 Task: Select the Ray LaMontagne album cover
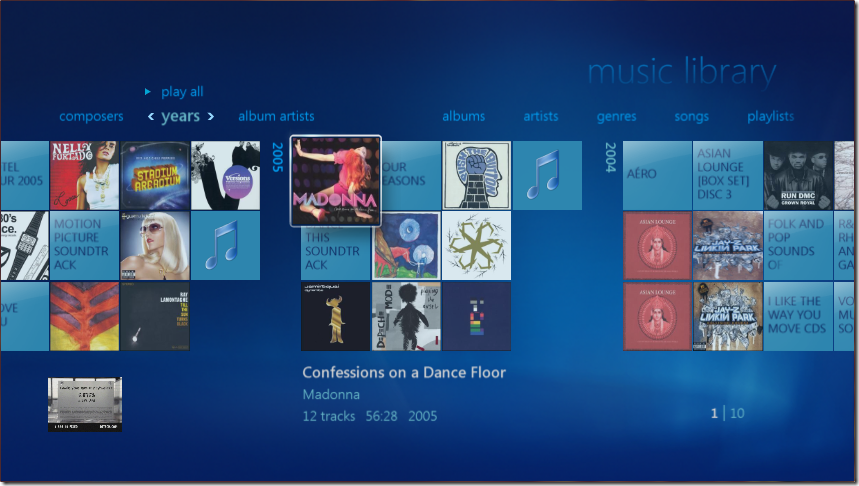(155, 316)
